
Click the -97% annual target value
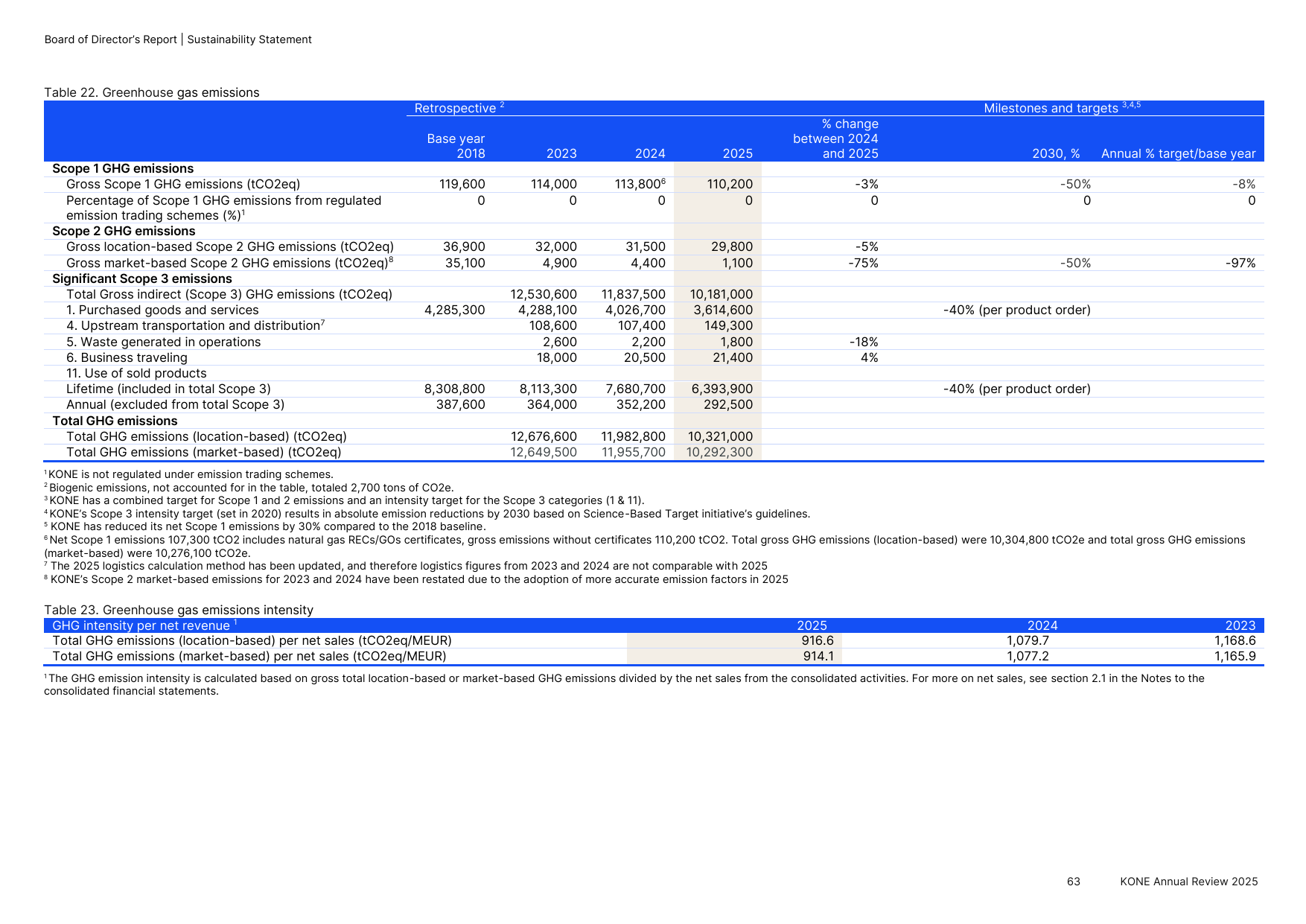[x=1240, y=263]
